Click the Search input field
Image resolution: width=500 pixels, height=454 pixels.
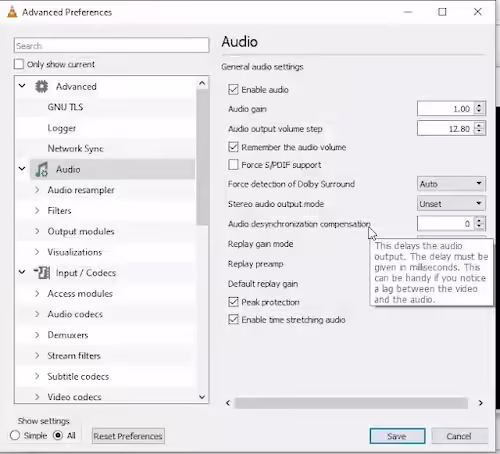112,45
